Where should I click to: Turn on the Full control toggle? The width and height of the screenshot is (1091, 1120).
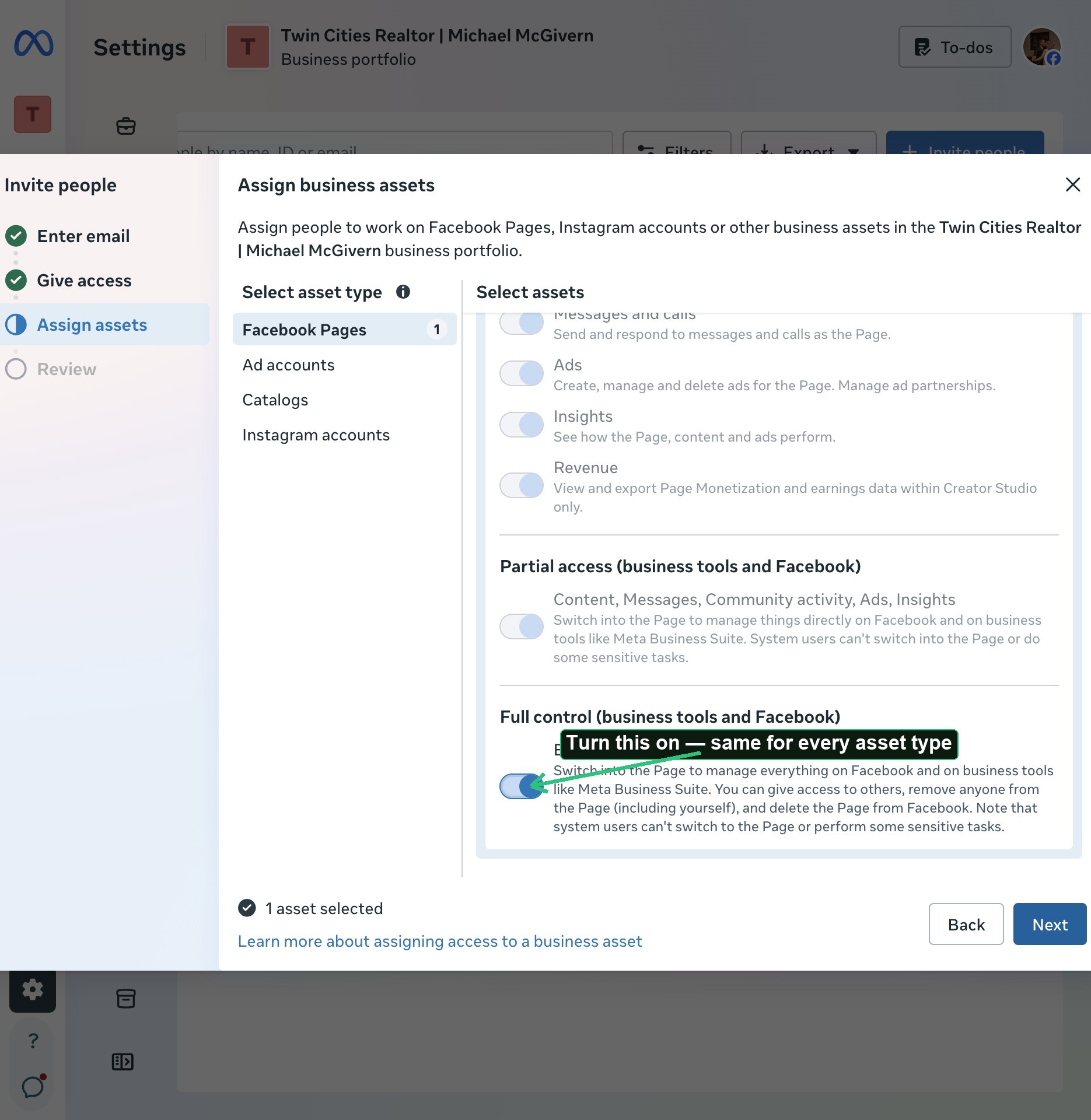[522, 786]
